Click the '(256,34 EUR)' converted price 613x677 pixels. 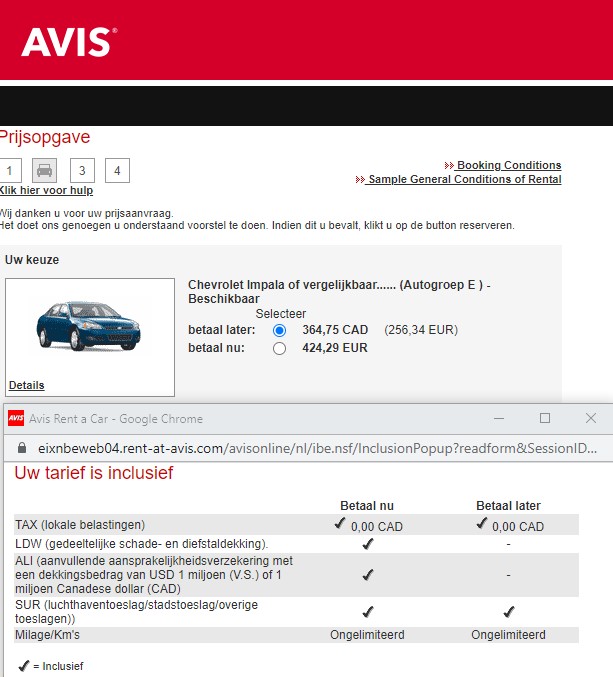[x=421, y=330]
